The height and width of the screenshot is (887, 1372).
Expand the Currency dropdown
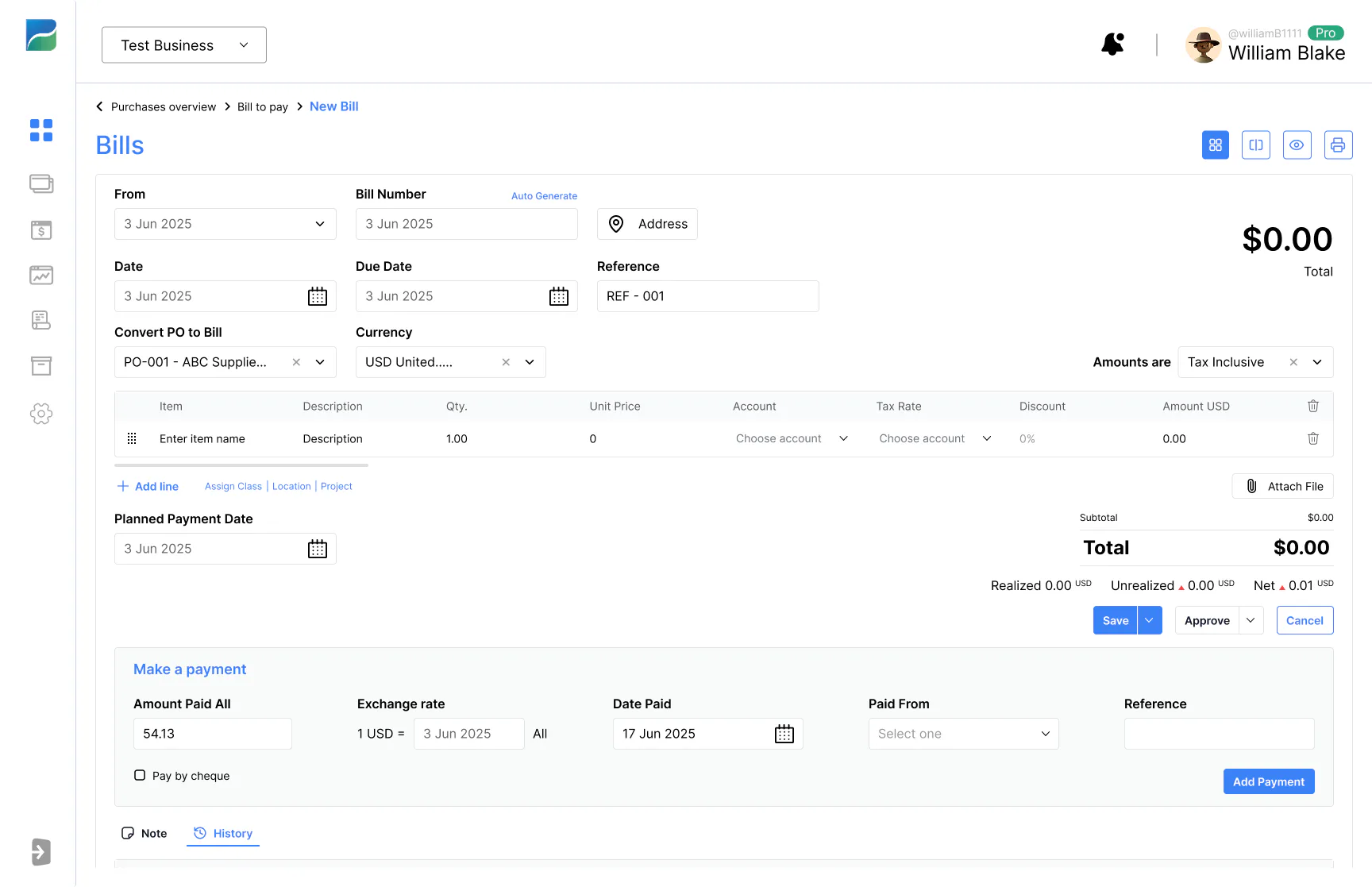(530, 362)
